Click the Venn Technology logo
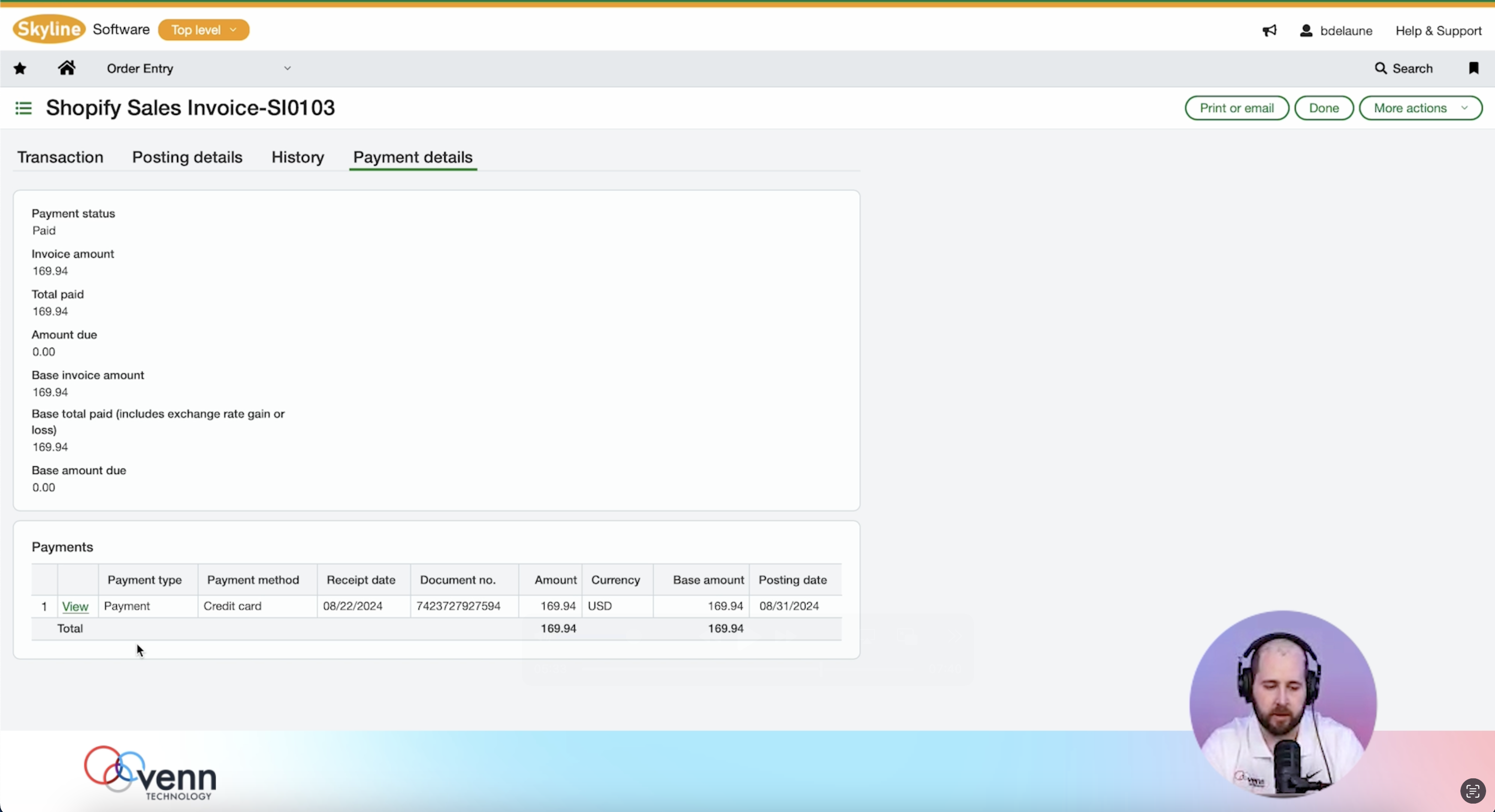Viewport: 1495px width, 812px height. click(151, 773)
